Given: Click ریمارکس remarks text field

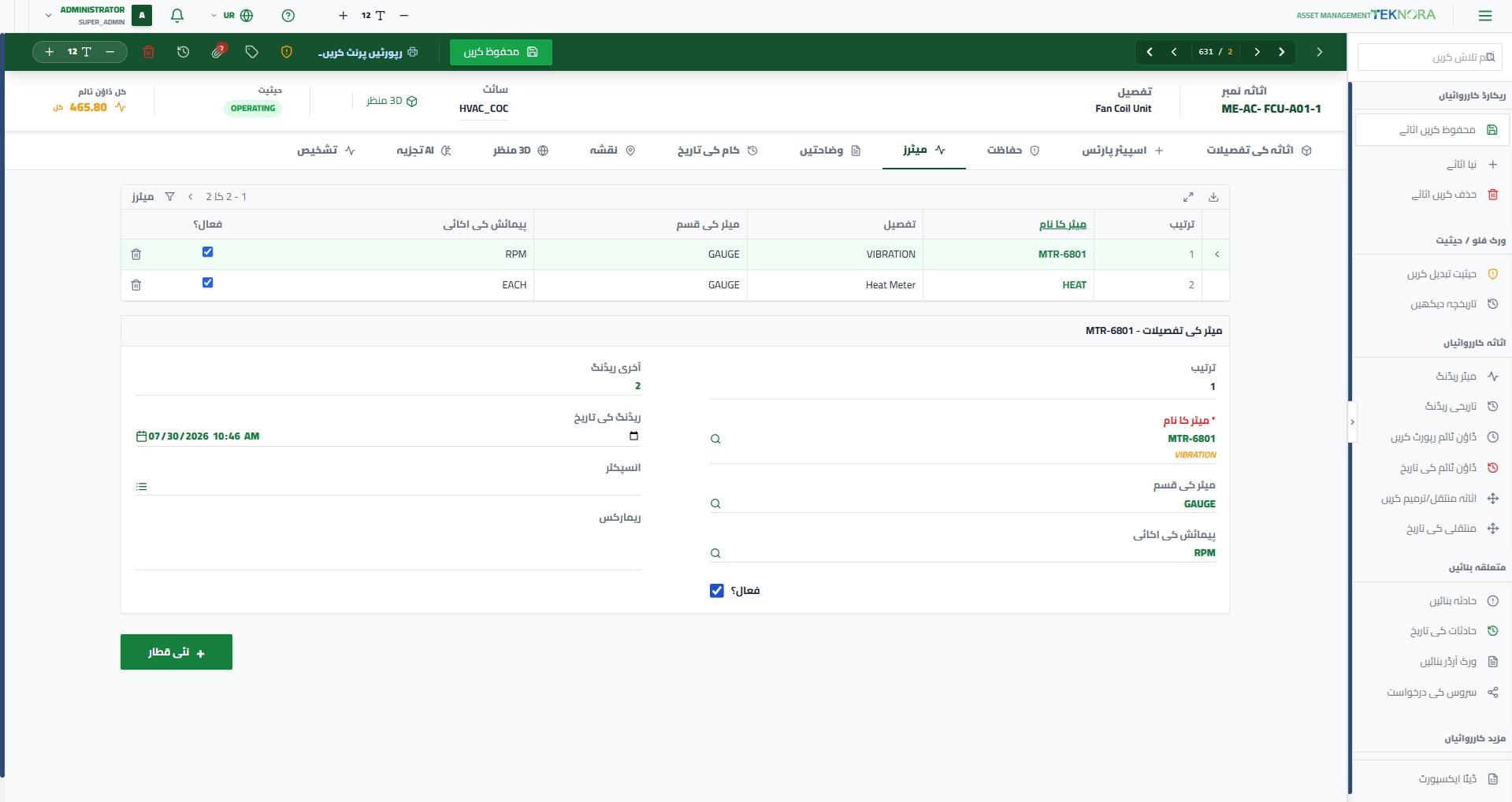Looking at the screenshot, I should pos(388,548).
